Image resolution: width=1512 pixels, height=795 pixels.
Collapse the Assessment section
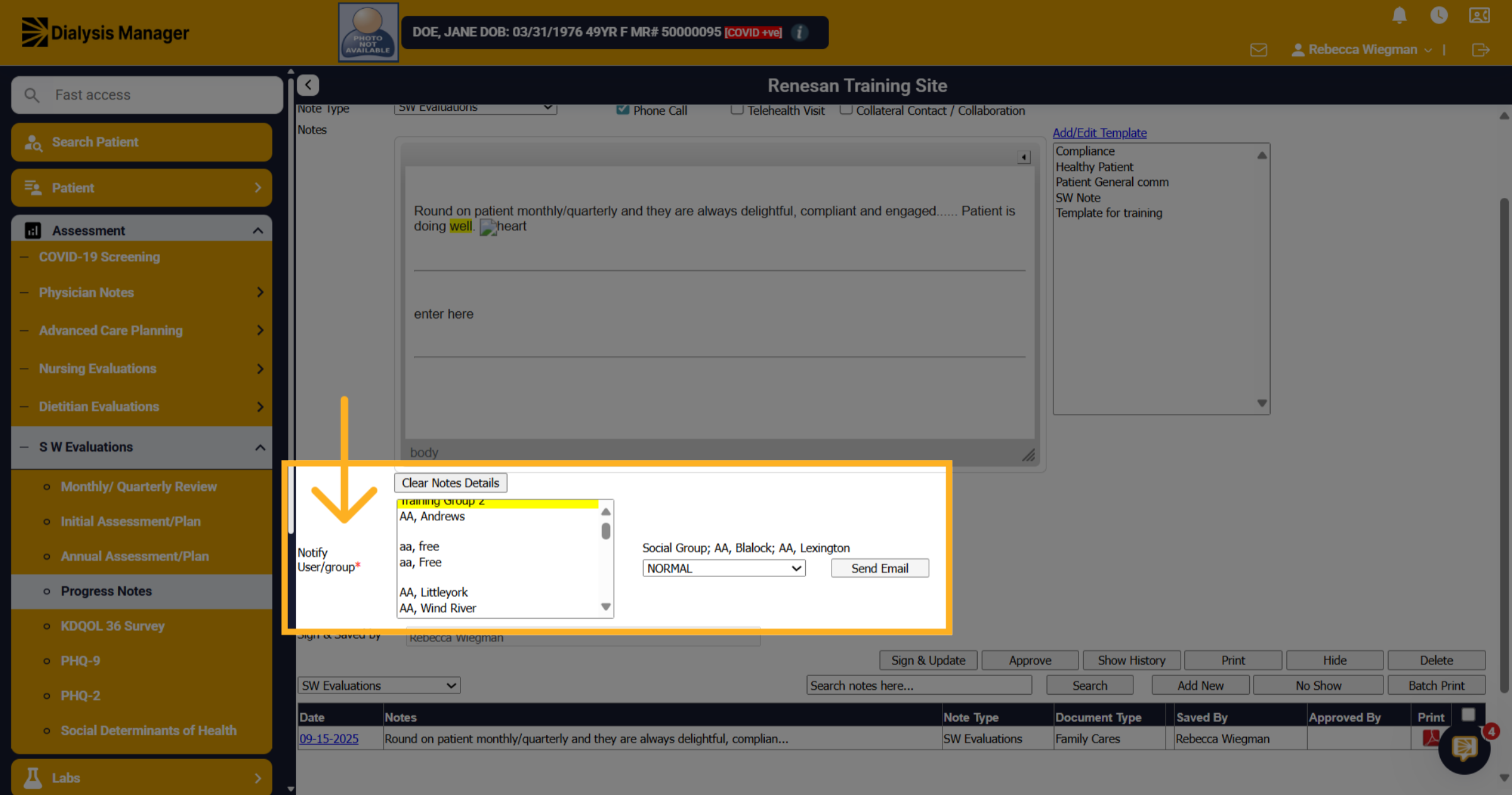click(258, 231)
